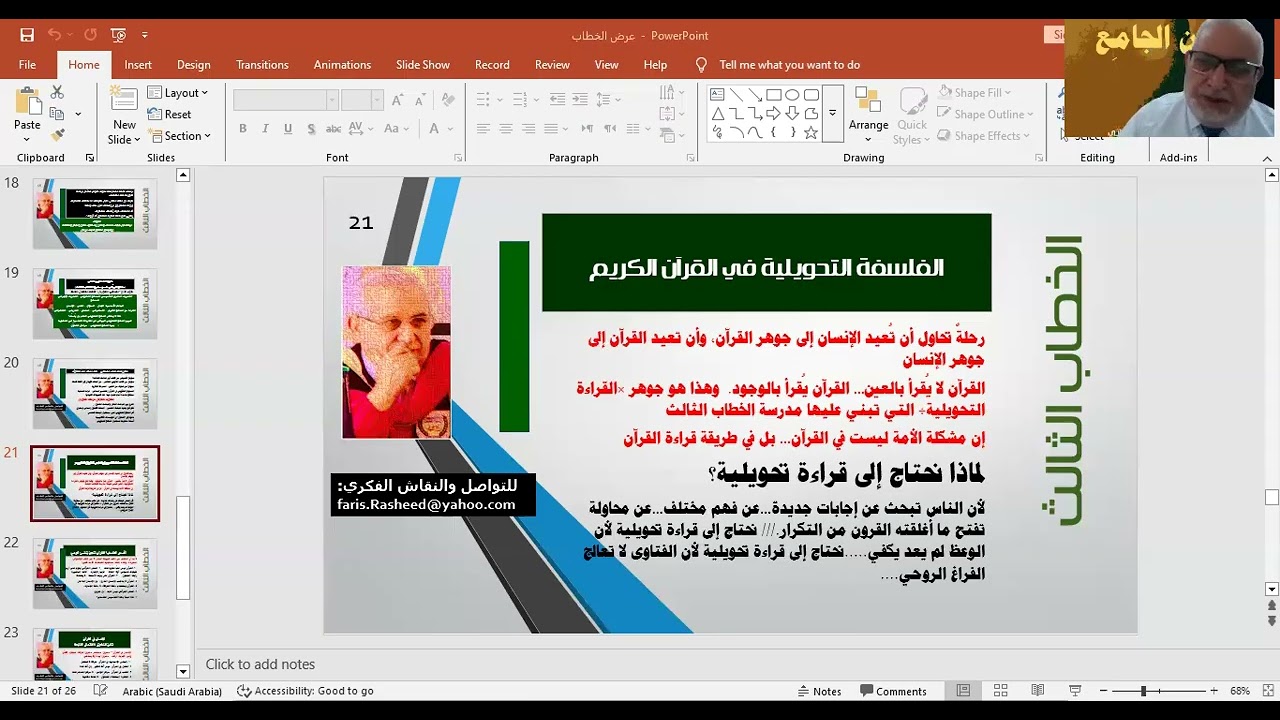Select the oval shape in the shapes gallery
1280x720 pixels.
tap(792, 95)
